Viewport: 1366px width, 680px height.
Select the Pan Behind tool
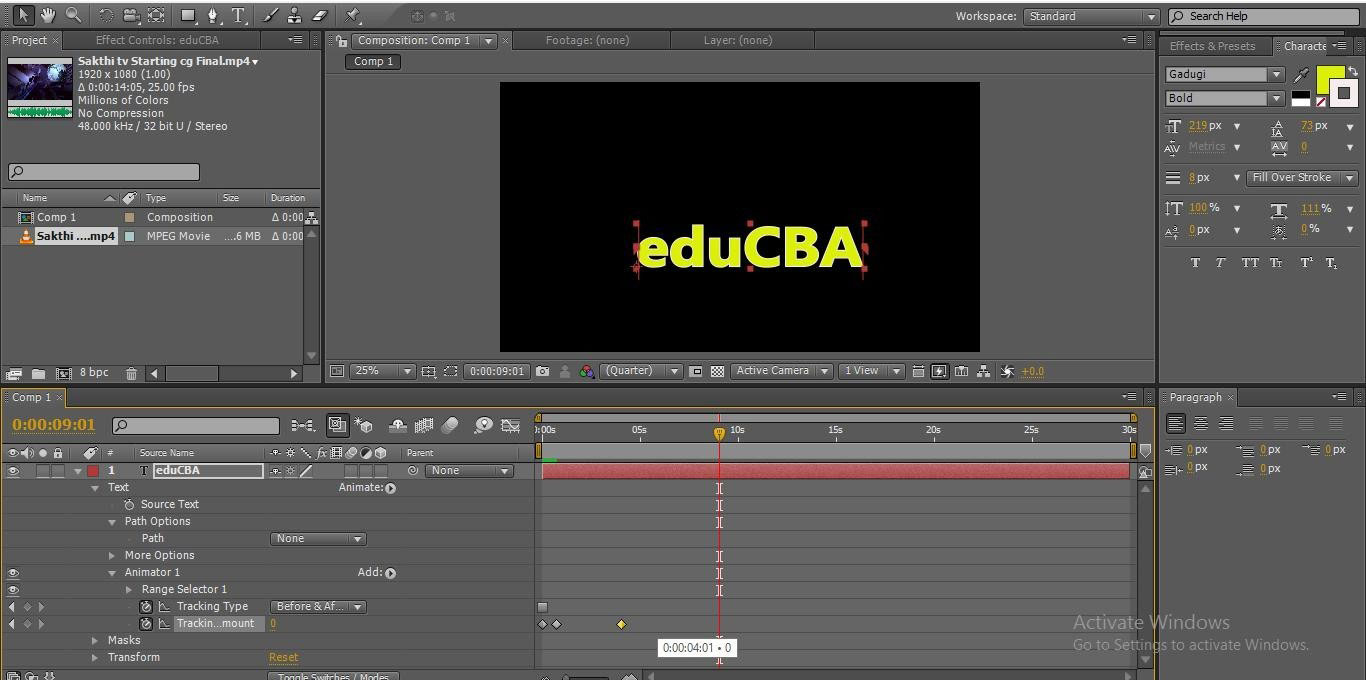coord(156,15)
